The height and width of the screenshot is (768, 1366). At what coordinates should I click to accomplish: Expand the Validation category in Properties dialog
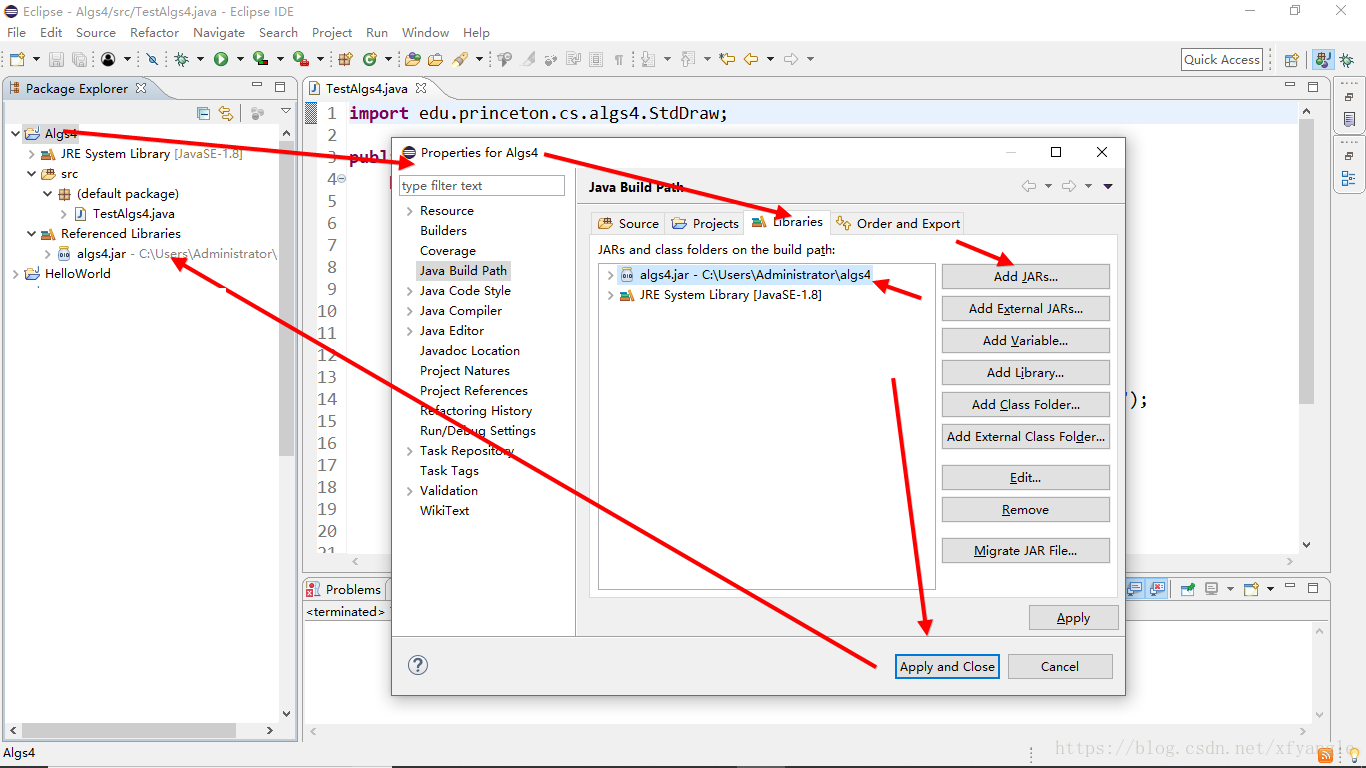[x=410, y=491]
